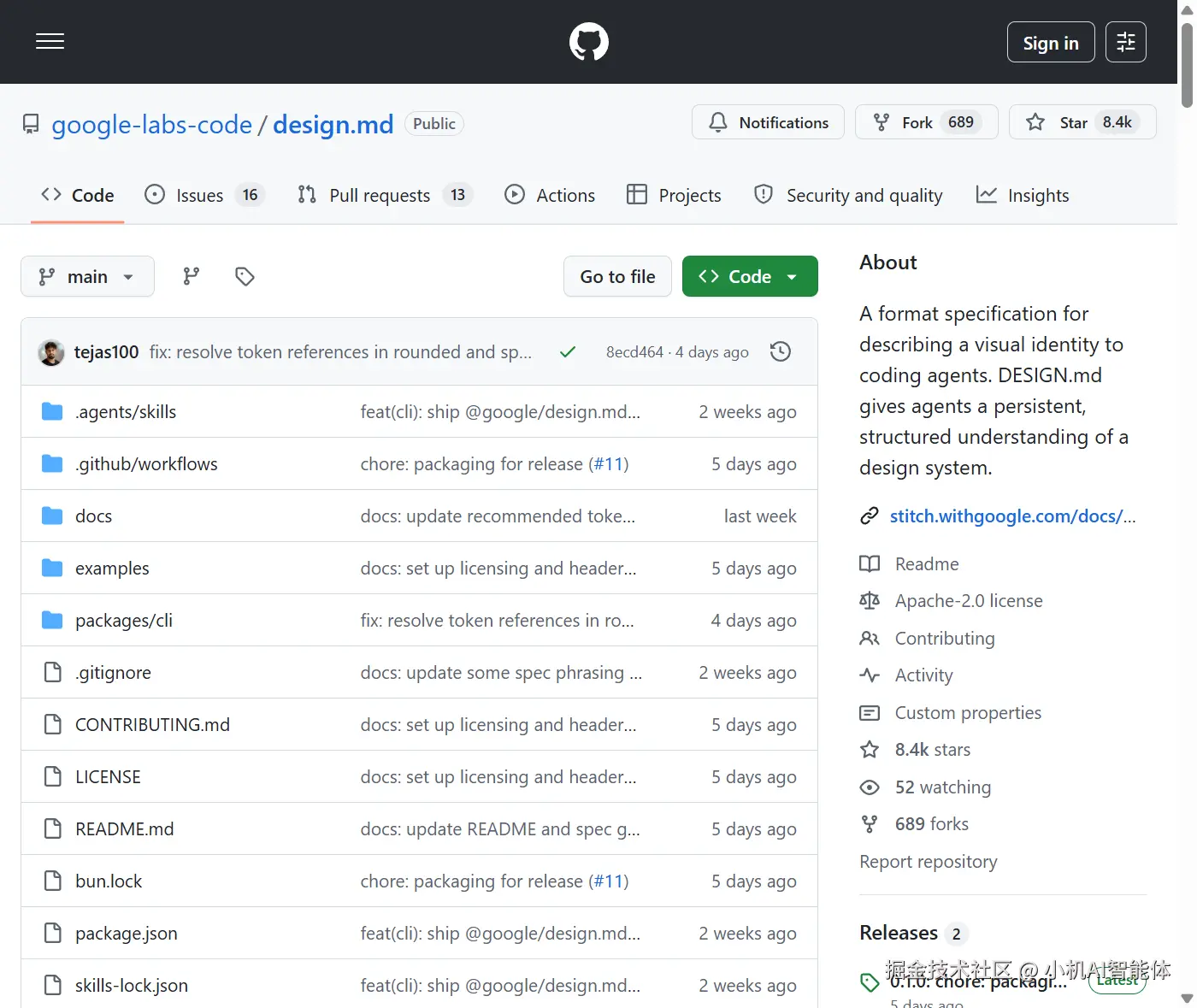The width and height of the screenshot is (1197, 1008).
Task: Open tejas100 avatar image
Action: tap(51, 352)
